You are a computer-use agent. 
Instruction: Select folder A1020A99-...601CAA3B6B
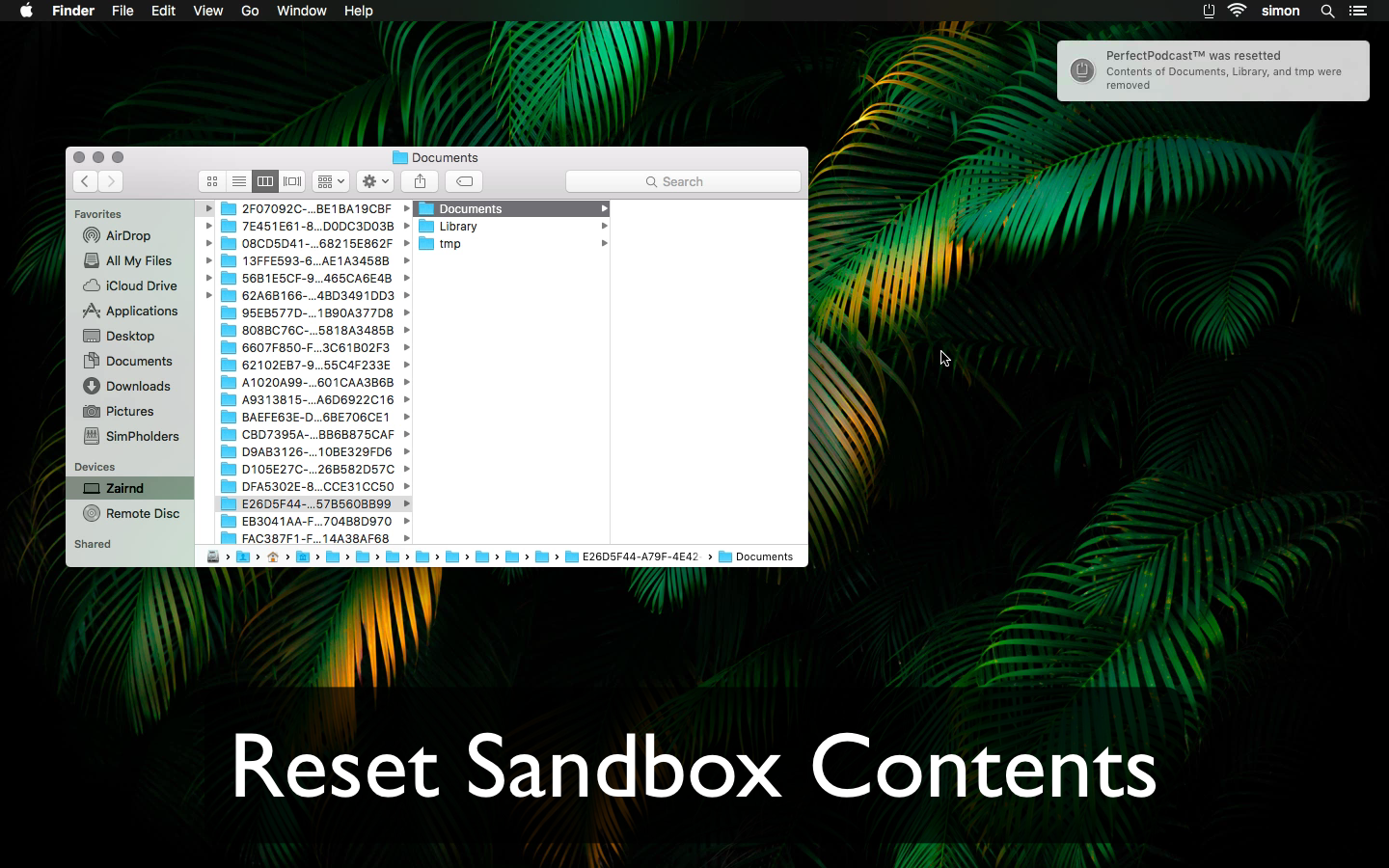click(313, 382)
